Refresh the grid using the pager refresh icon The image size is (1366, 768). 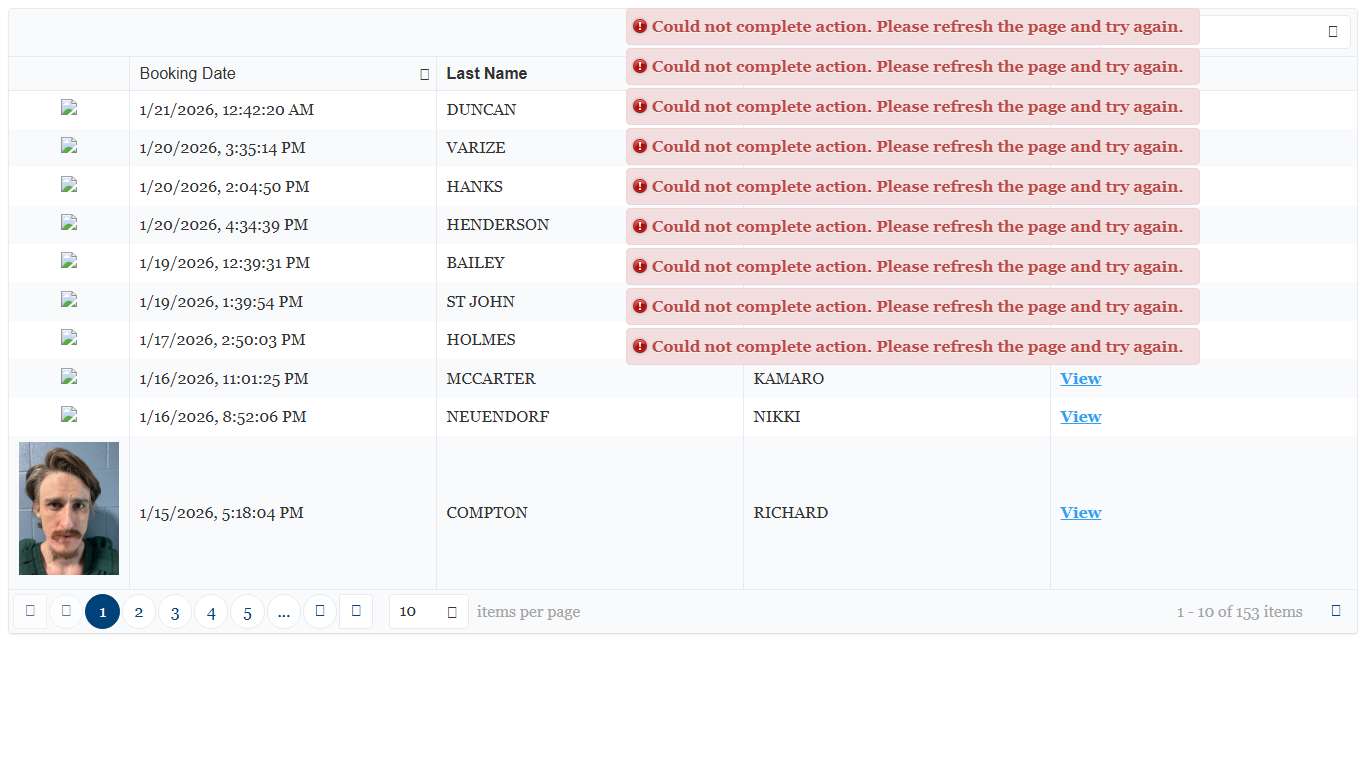(1336, 611)
